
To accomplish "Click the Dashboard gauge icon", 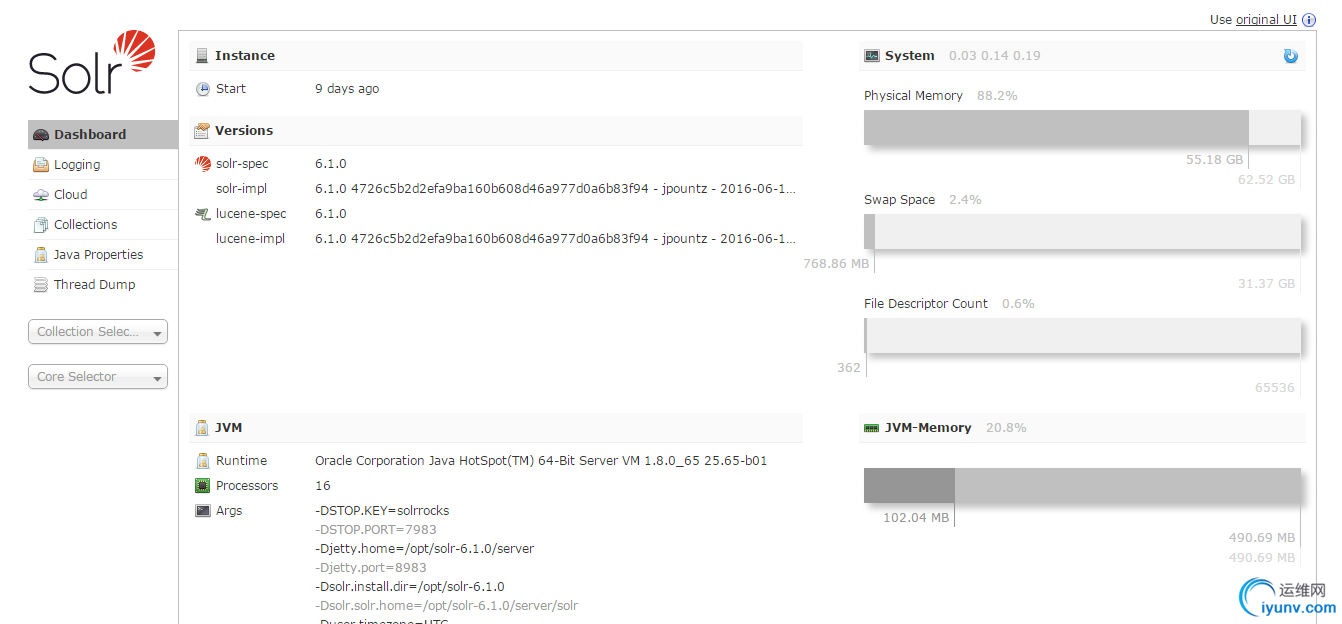I will [x=41, y=135].
